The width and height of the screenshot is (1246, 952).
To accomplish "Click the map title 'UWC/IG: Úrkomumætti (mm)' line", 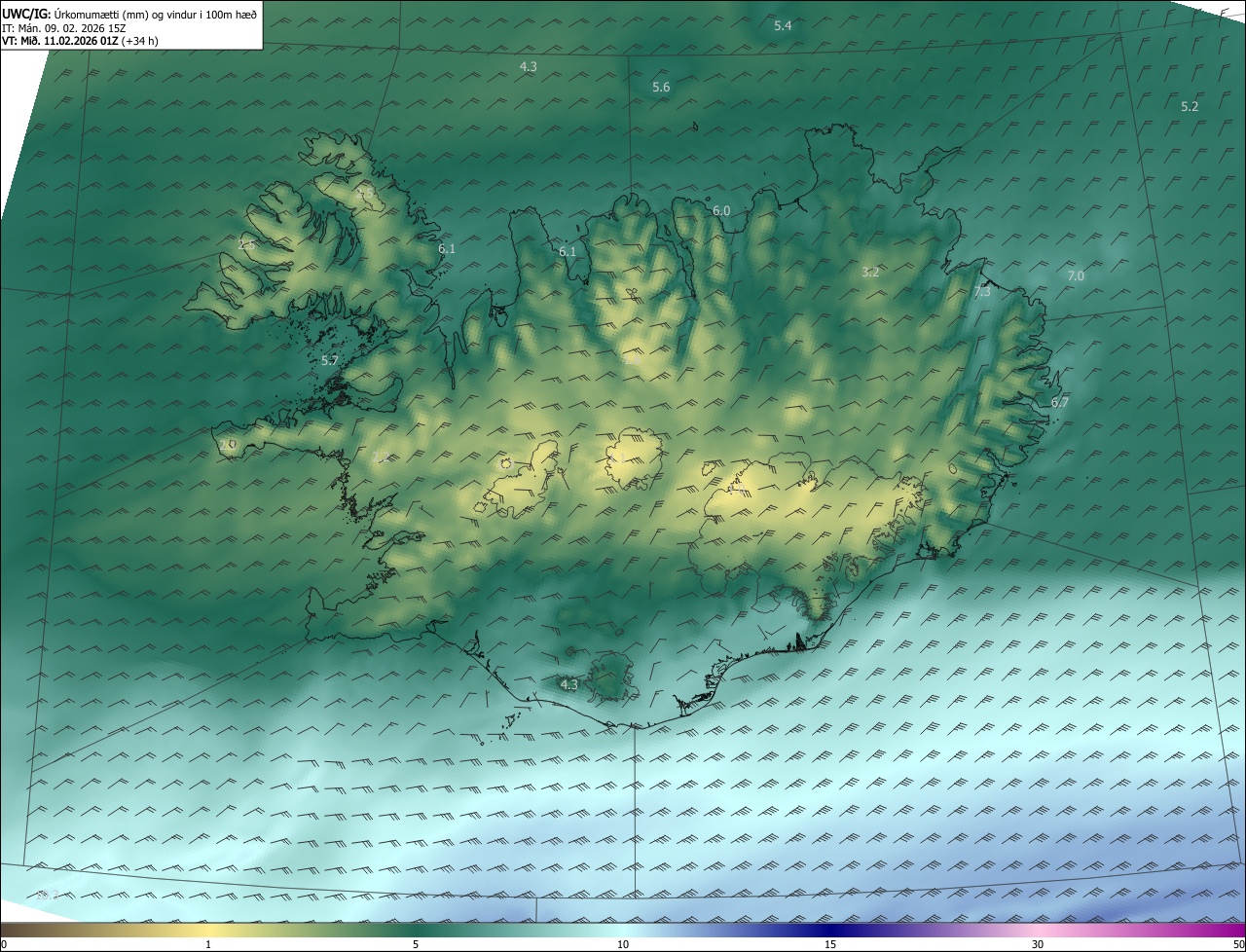I will coord(129,14).
